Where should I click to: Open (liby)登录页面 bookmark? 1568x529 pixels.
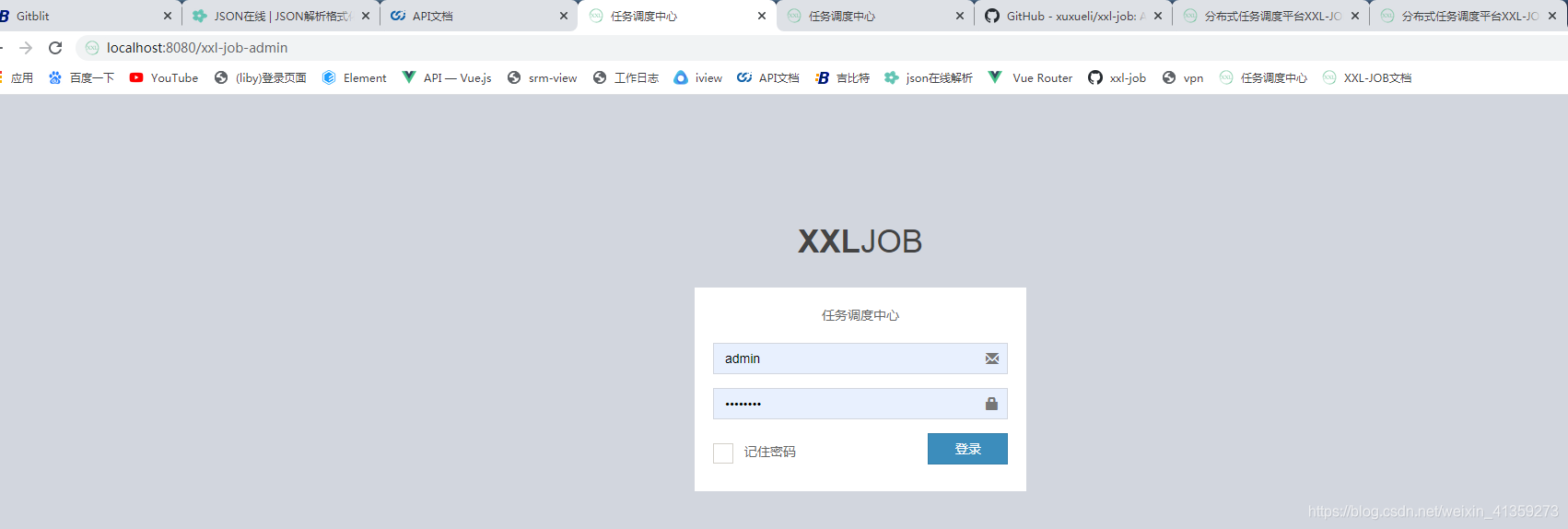(261, 78)
